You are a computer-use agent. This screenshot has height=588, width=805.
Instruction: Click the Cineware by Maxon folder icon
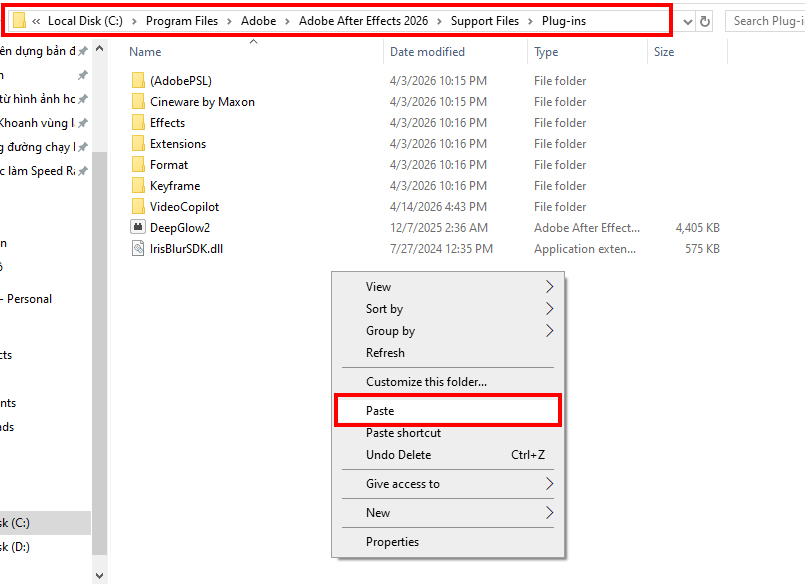[x=138, y=102]
